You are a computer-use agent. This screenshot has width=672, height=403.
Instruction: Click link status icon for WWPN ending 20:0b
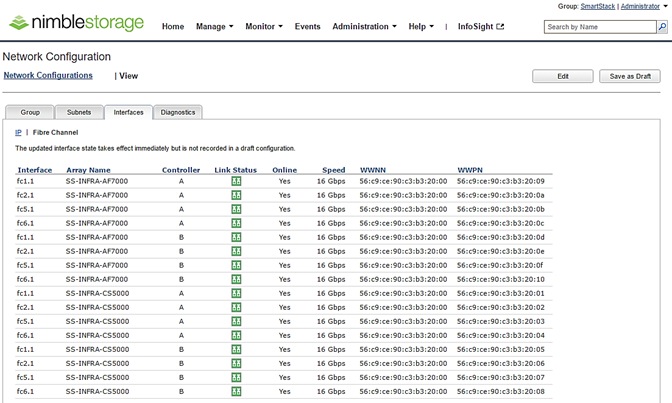(236, 209)
